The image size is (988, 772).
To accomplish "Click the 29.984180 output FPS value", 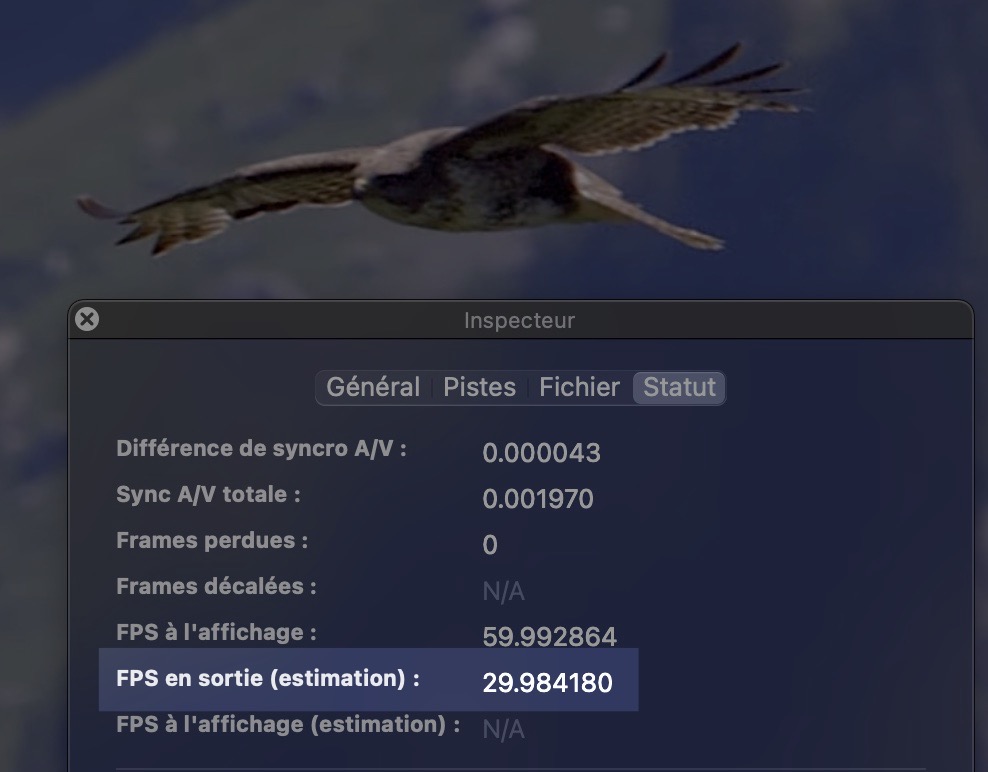I will coord(548,683).
